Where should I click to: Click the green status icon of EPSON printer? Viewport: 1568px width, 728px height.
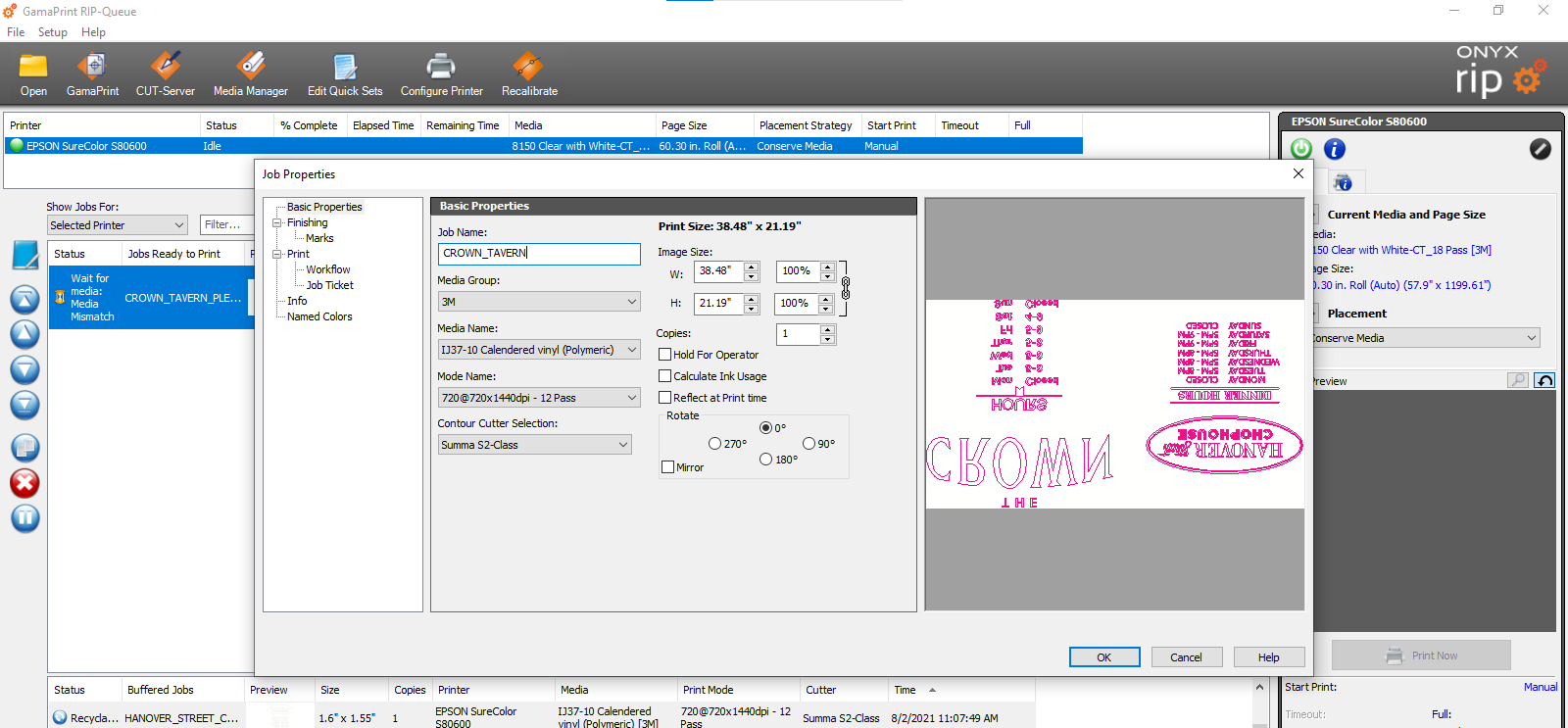tap(16, 146)
